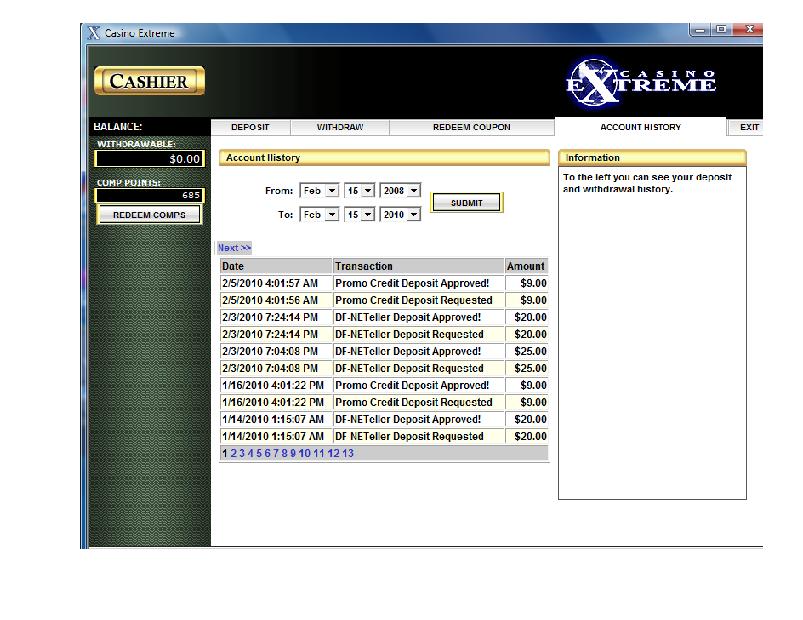
Task: Select the 2/5/2010 4:01:57 AM row date
Action: pos(276,283)
